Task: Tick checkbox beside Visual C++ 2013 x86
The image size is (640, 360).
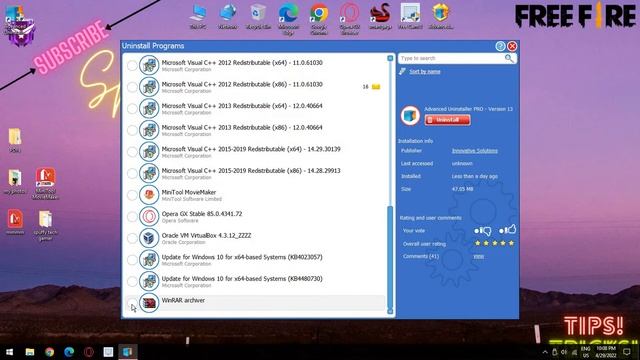Action: [x=132, y=130]
